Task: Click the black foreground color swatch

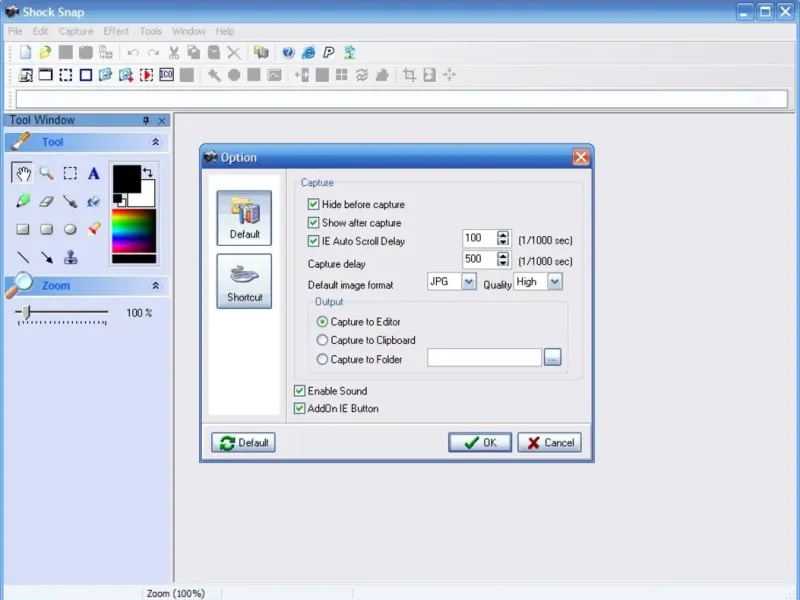Action: [126, 178]
